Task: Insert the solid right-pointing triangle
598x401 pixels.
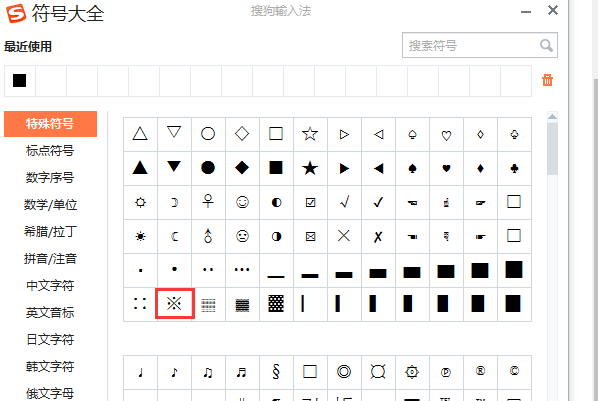Action: [344, 168]
